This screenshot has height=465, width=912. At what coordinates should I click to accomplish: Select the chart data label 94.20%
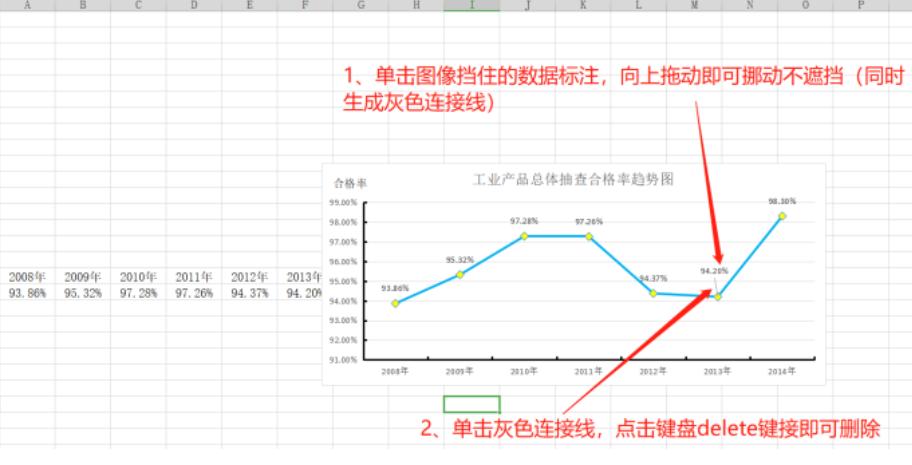(714, 271)
